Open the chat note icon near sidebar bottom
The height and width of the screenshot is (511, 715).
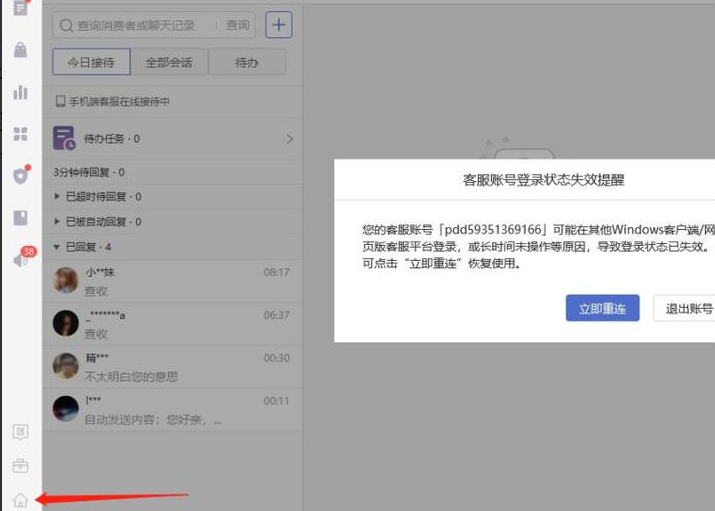tap(21, 432)
